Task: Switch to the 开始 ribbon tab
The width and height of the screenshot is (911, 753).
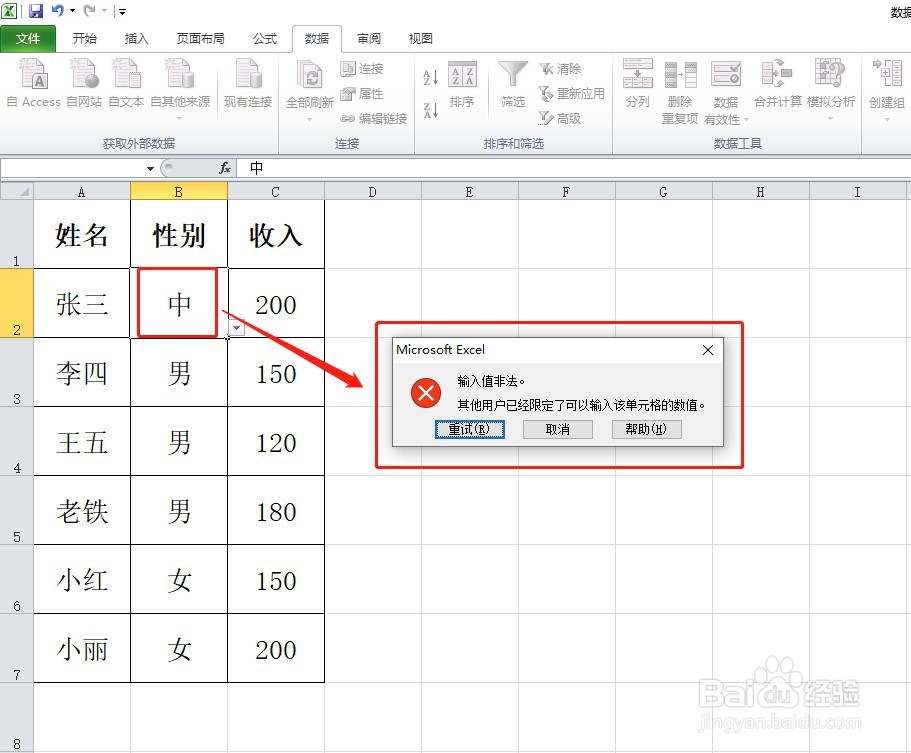Action: 84,39
